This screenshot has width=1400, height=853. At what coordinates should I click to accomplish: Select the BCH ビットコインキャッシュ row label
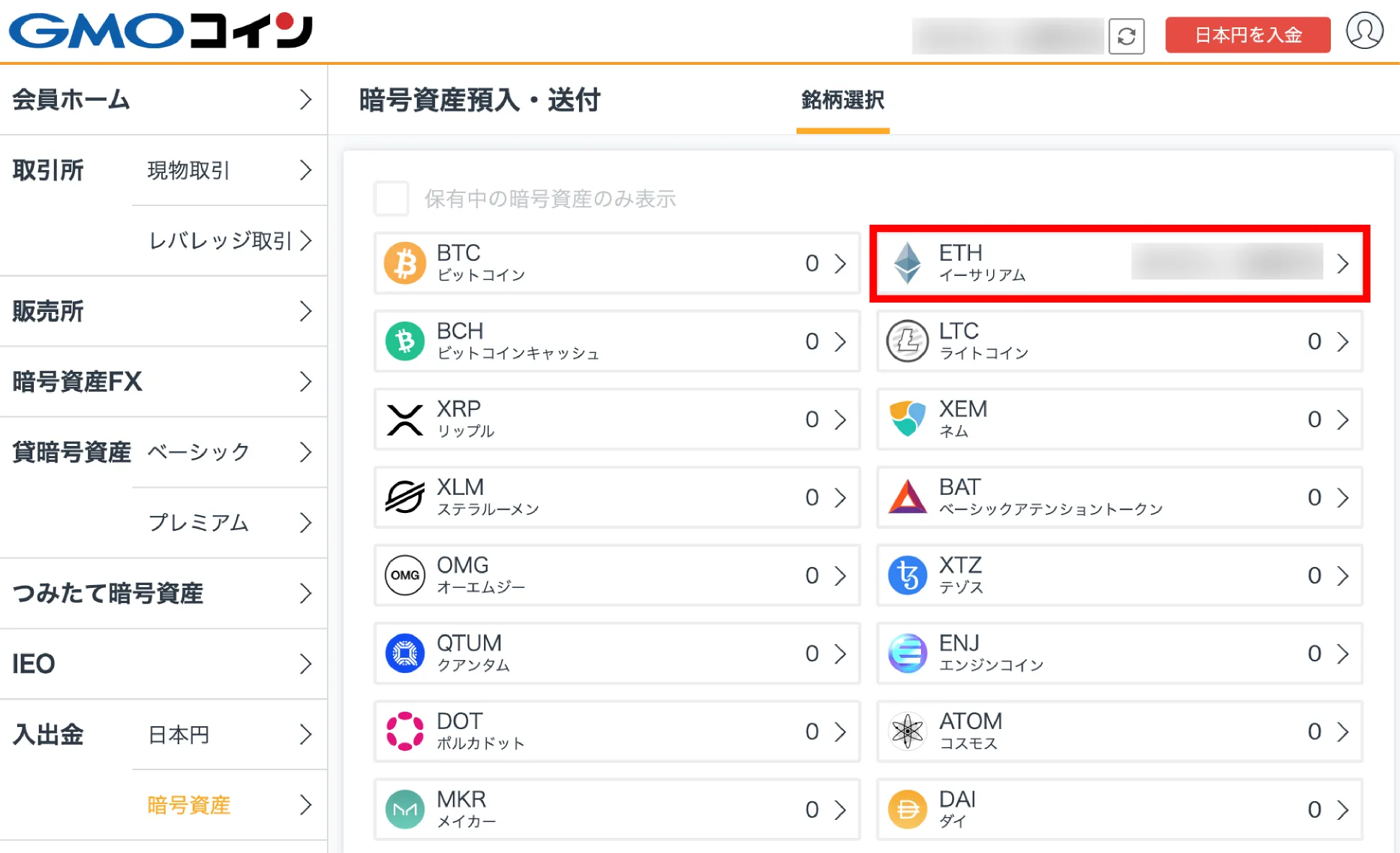(518, 341)
